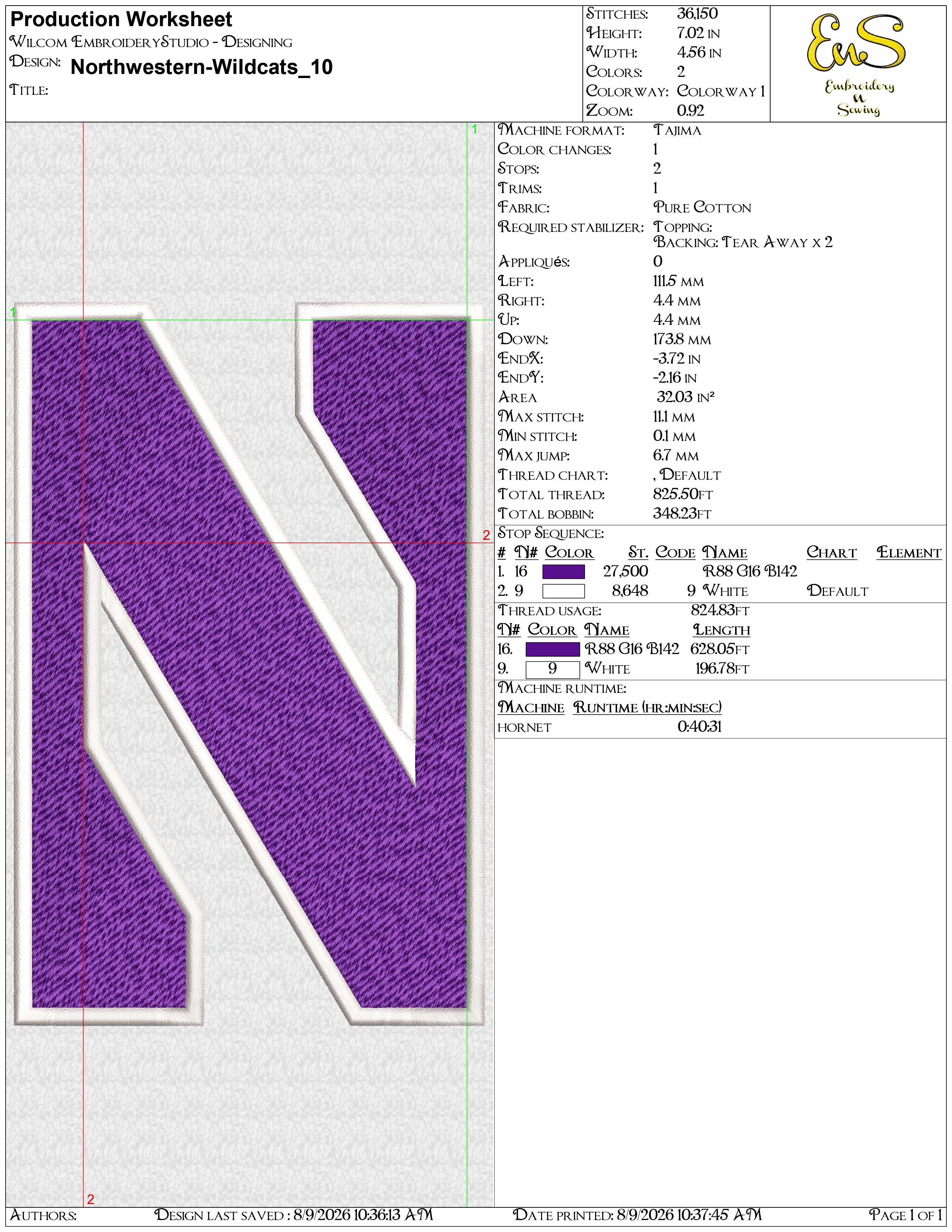The image size is (952, 1232).
Task: Select the white swatch in Stop Sequence row 2
Action: tap(563, 591)
